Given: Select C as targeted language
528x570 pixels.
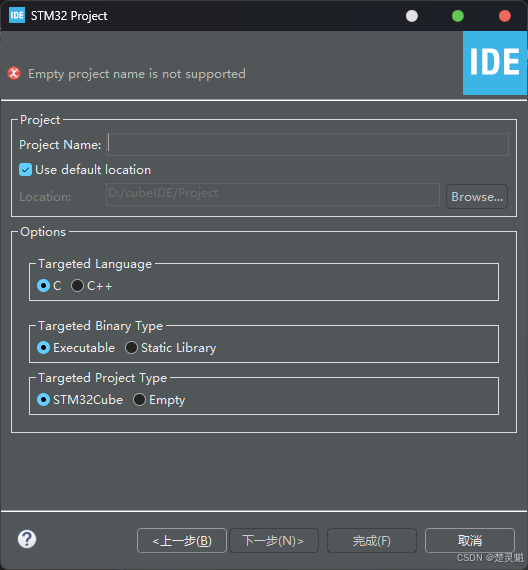Looking at the screenshot, I should point(43,286).
